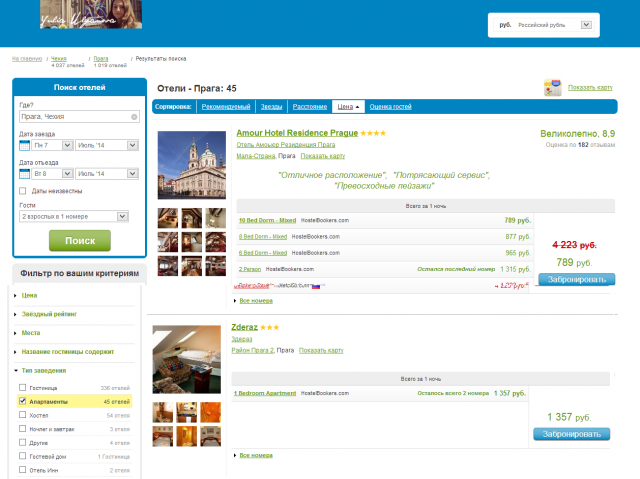Click the green Поиск button
This screenshot has width=640, height=479.
80,241
